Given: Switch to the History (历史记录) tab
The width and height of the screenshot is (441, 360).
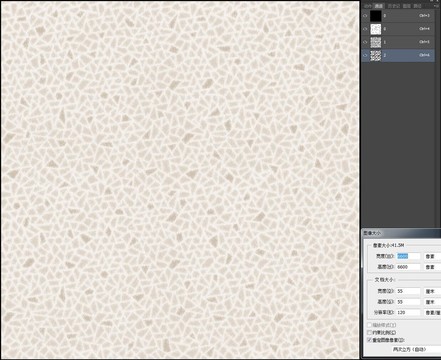Looking at the screenshot, I should (x=394, y=6).
